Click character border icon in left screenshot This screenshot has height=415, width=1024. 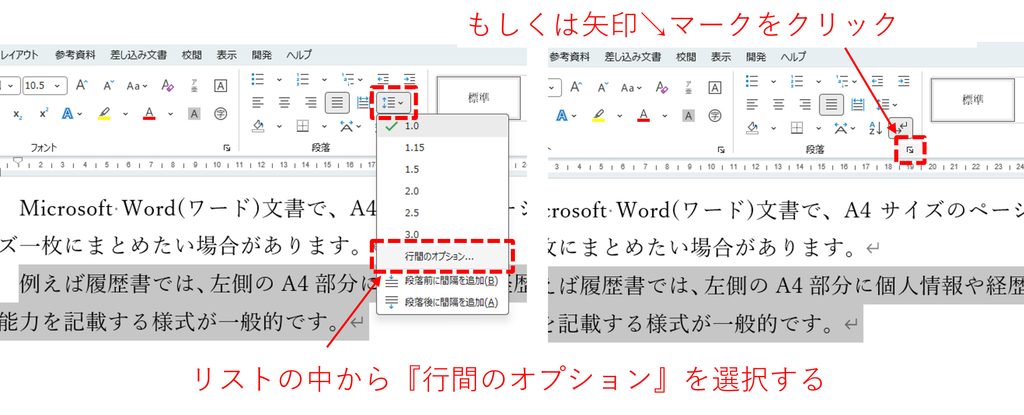pos(221,86)
